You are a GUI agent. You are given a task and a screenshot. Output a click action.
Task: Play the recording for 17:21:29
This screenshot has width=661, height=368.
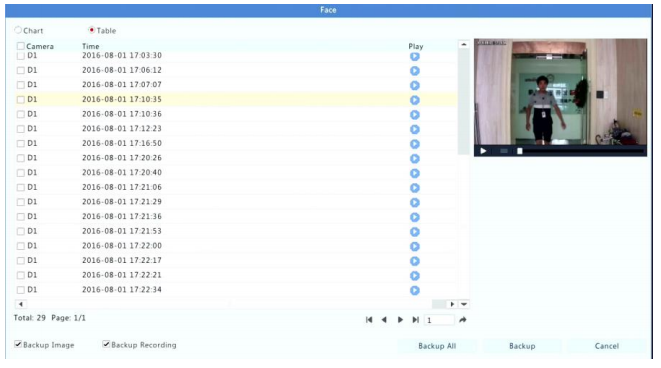pos(415,202)
